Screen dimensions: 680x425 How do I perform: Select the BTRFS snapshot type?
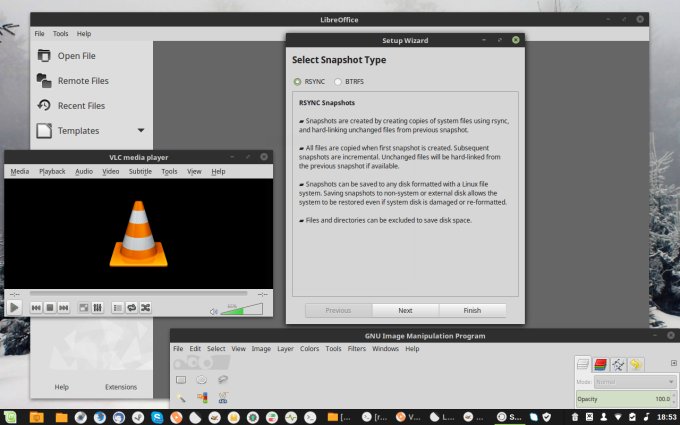[337, 82]
